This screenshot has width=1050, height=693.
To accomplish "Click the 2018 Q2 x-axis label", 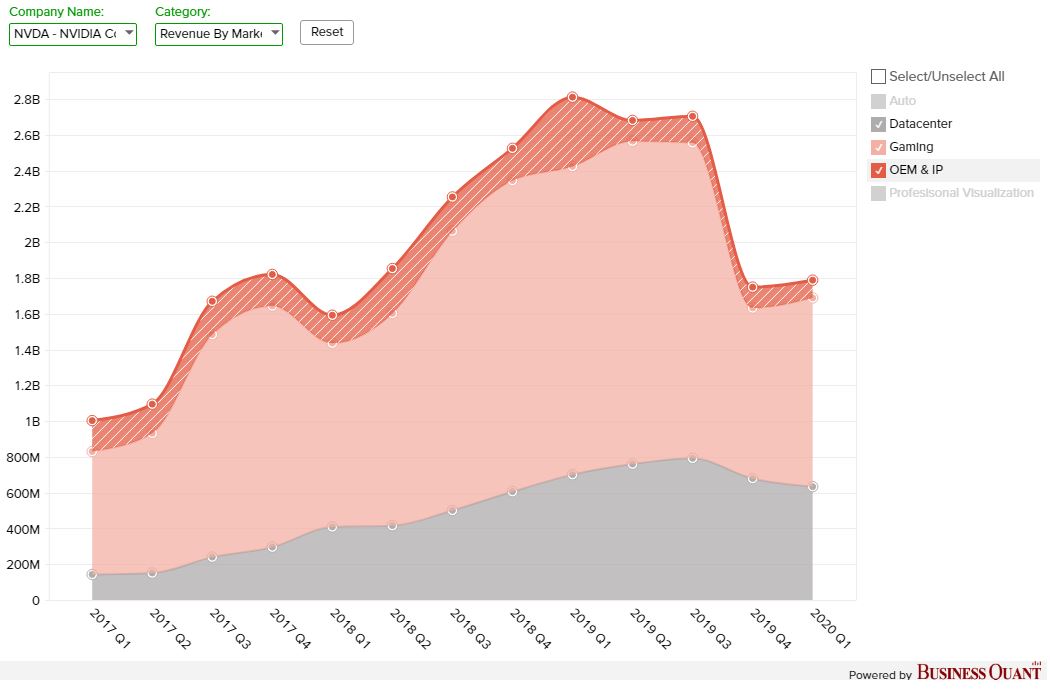I will 410,629.
